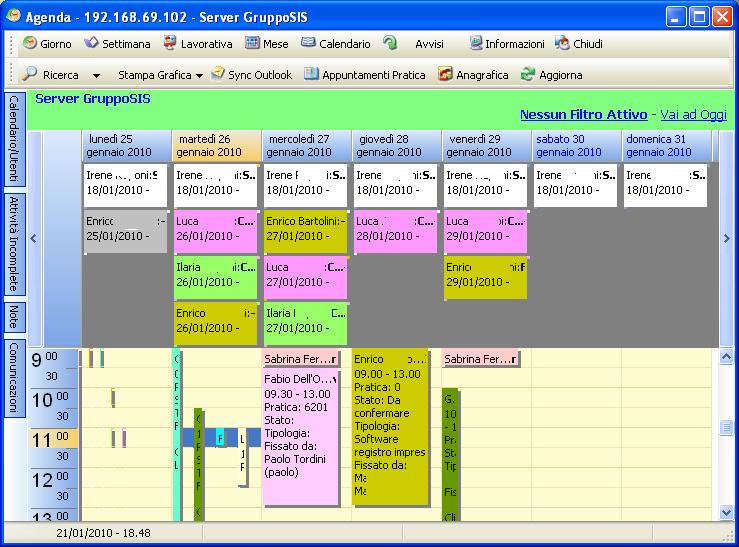The width and height of the screenshot is (739, 547).
Task: Select pink Luca 28/01/2010 all-day event
Action: (x=395, y=231)
